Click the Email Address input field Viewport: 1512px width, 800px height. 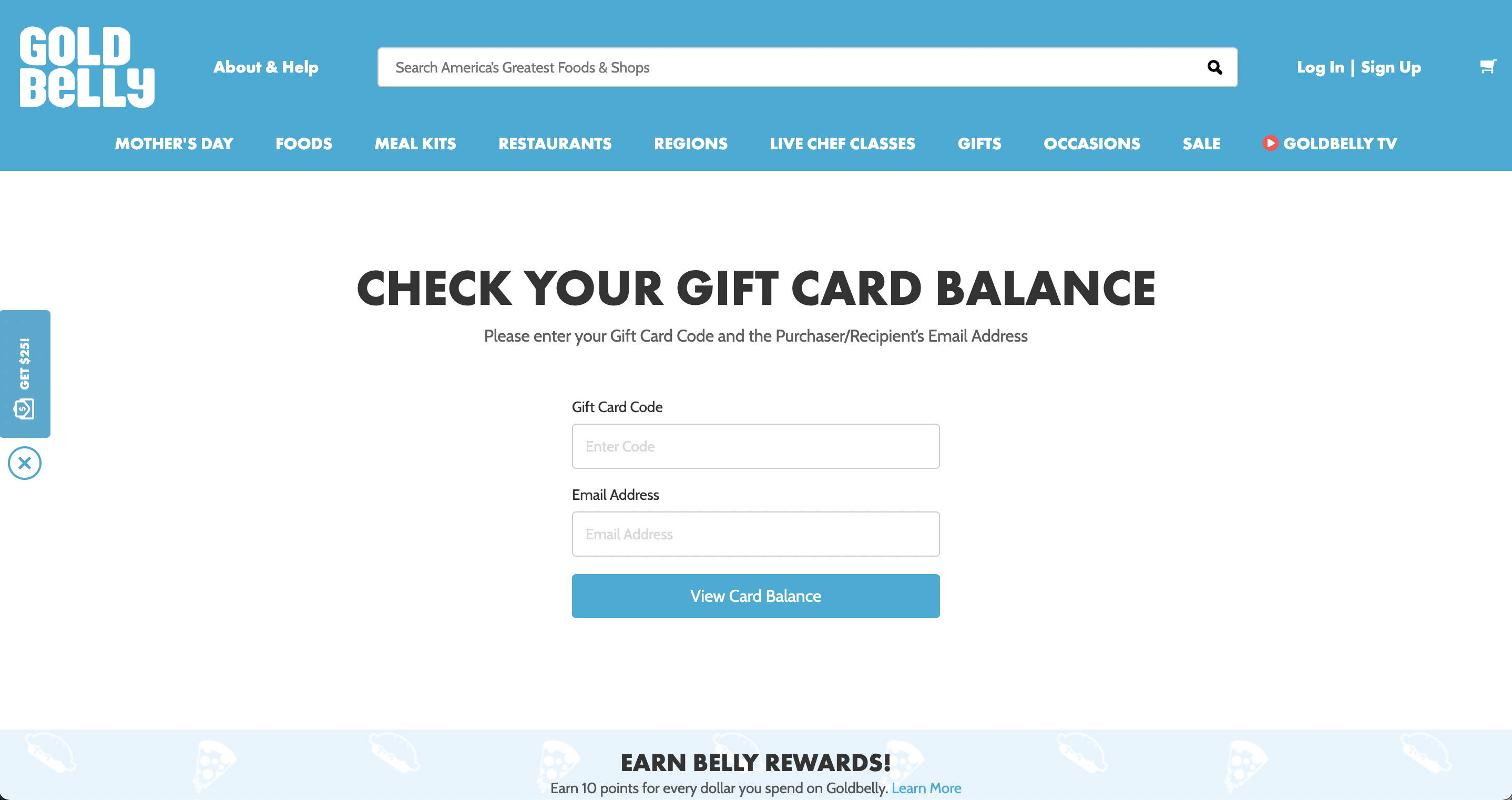[x=755, y=534]
